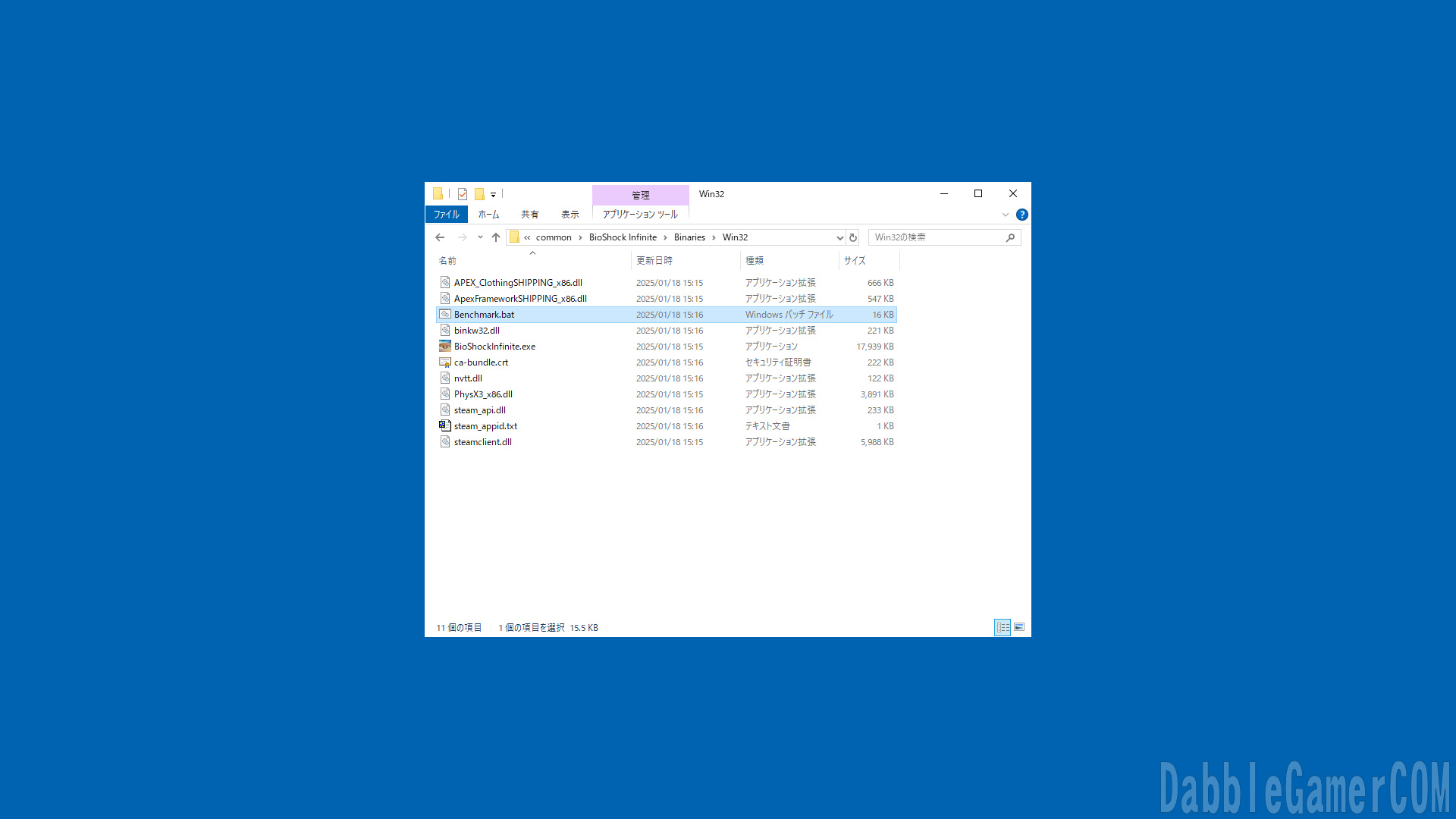Open the address bar history dropdown
The image size is (1456, 819).
coord(839,237)
